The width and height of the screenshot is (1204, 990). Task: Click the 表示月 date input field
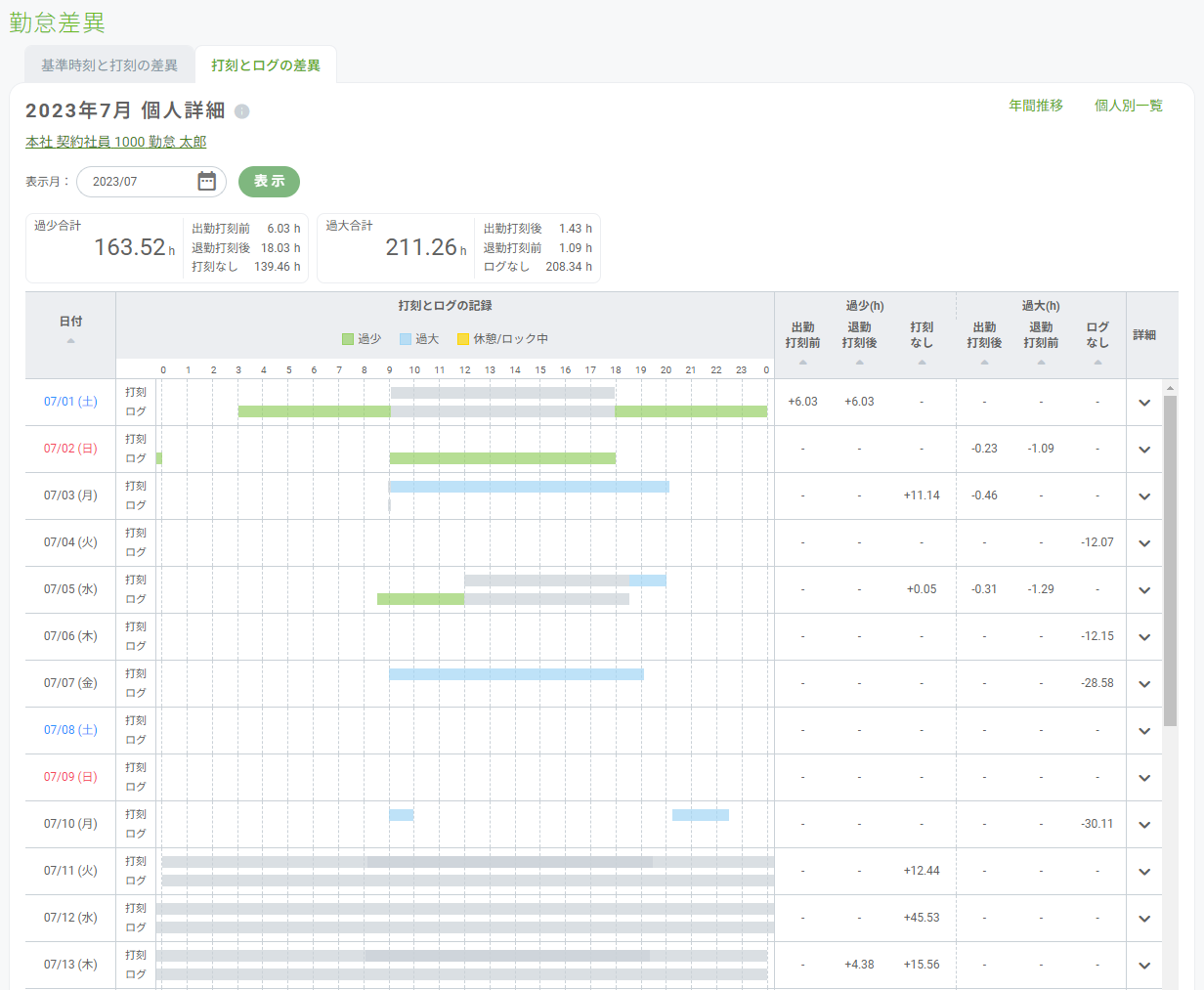click(137, 182)
